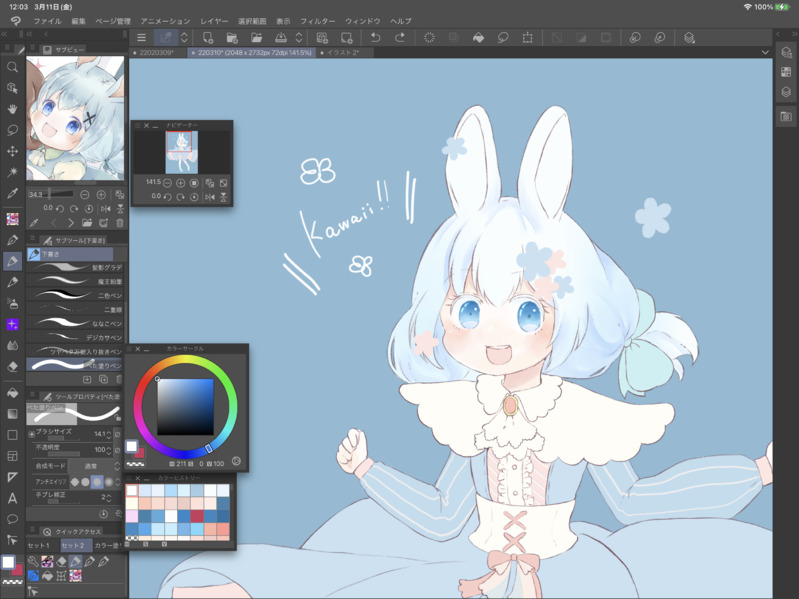The height and width of the screenshot is (599, 799).
Task: Click the Undo arrow in command bar
Action: click(x=375, y=37)
